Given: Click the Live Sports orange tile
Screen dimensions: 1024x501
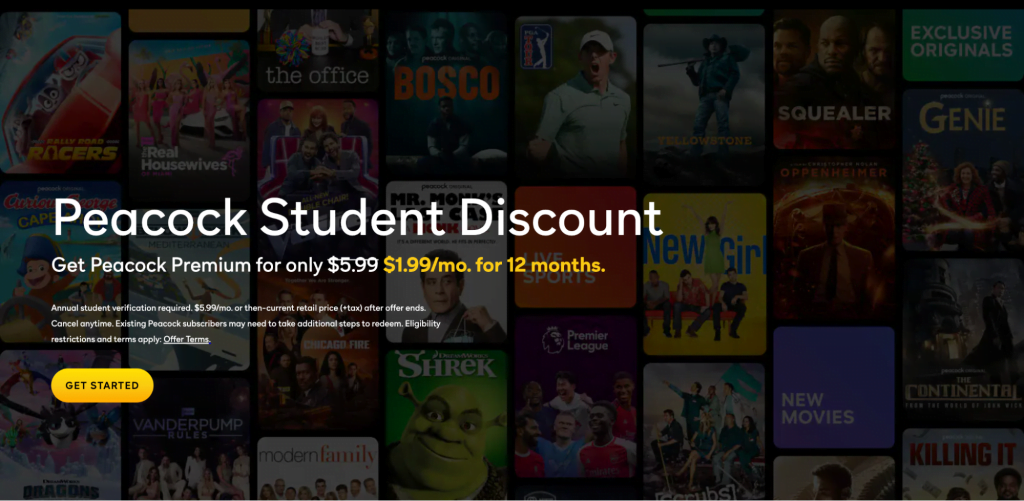Looking at the screenshot, I should 575,247.
